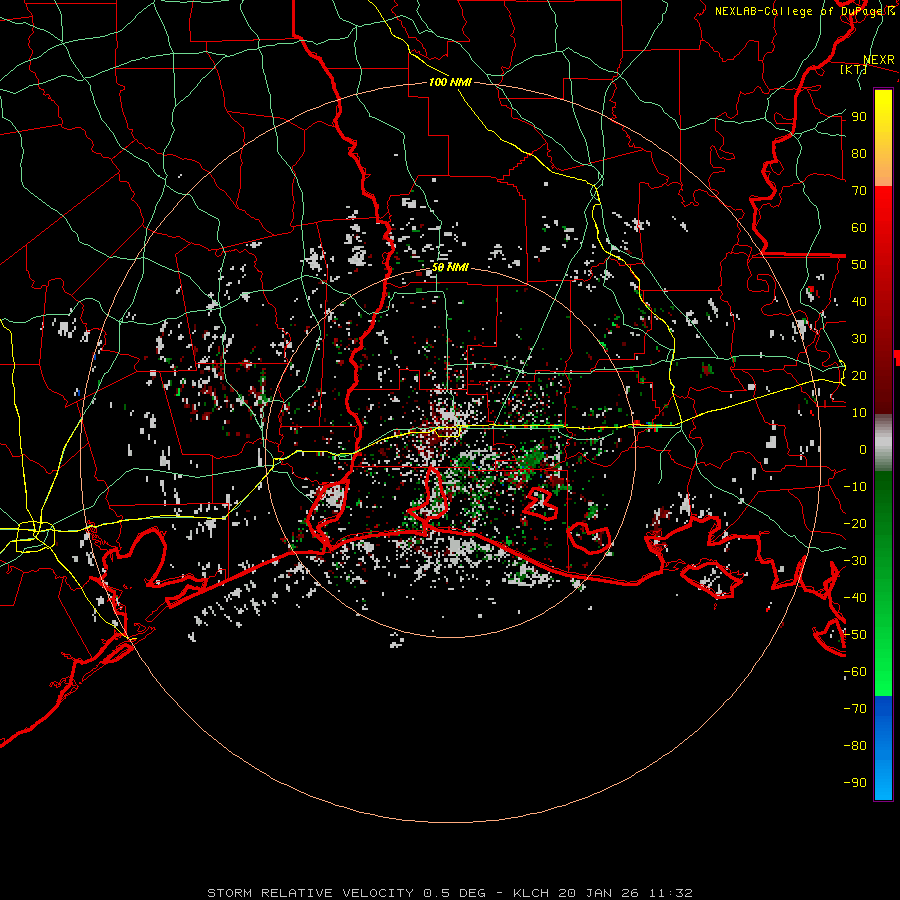Click the positive "50" scale value
Image resolution: width=900 pixels, height=900 pixels.
click(x=859, y=265)
